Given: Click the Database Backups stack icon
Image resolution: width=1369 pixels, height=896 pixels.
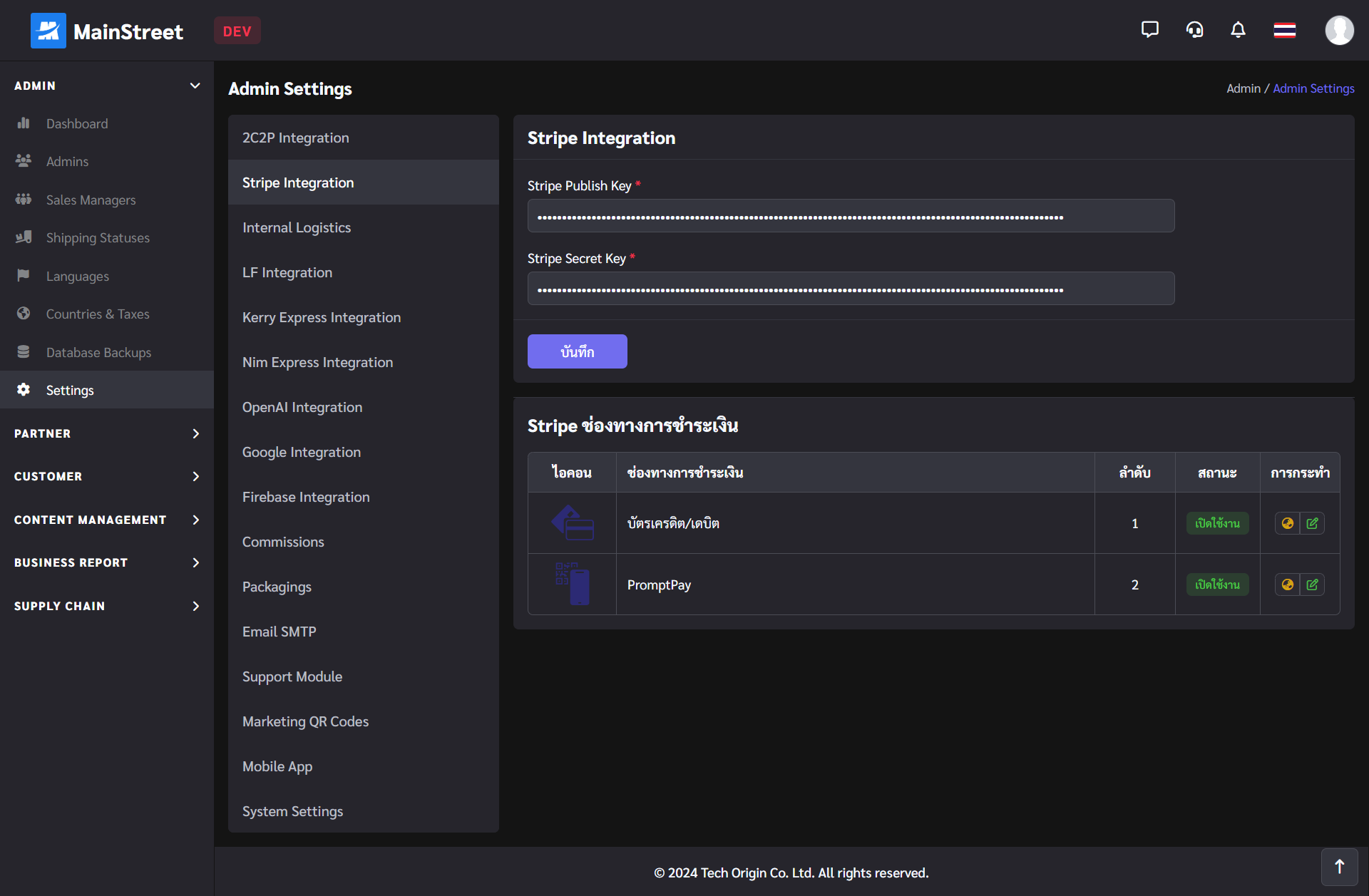Looking at the screenshot, I should click(24, 352).
